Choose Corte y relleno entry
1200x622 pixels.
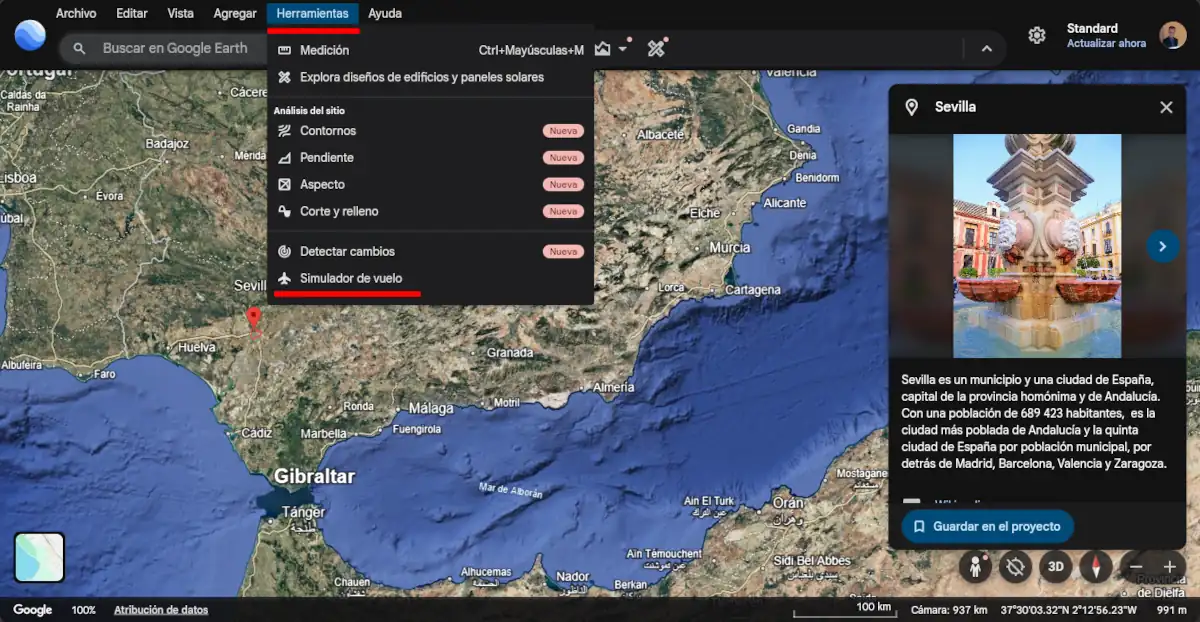pos(431,212)
